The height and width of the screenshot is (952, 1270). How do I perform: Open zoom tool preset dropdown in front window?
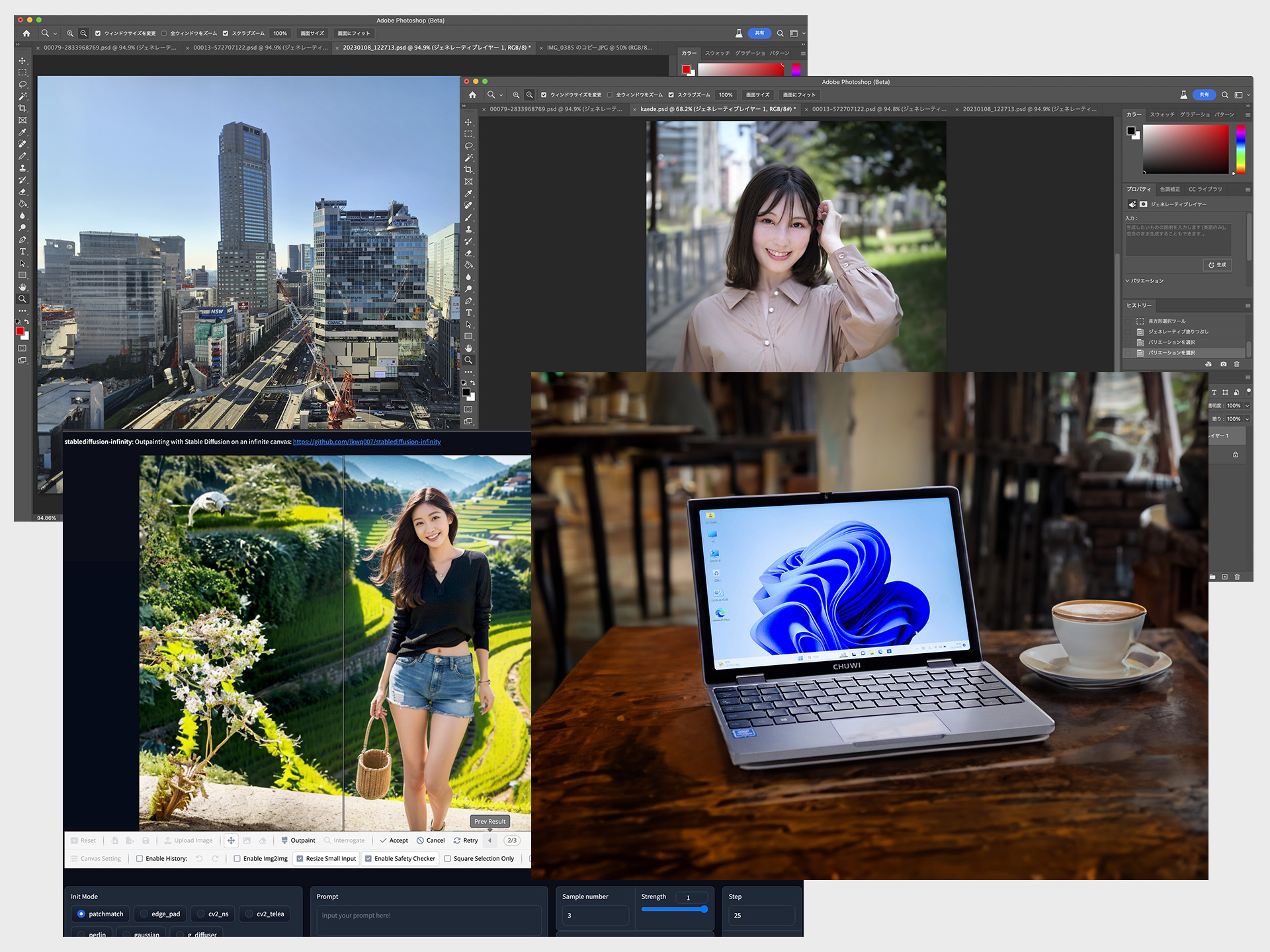tap(501, 95)
